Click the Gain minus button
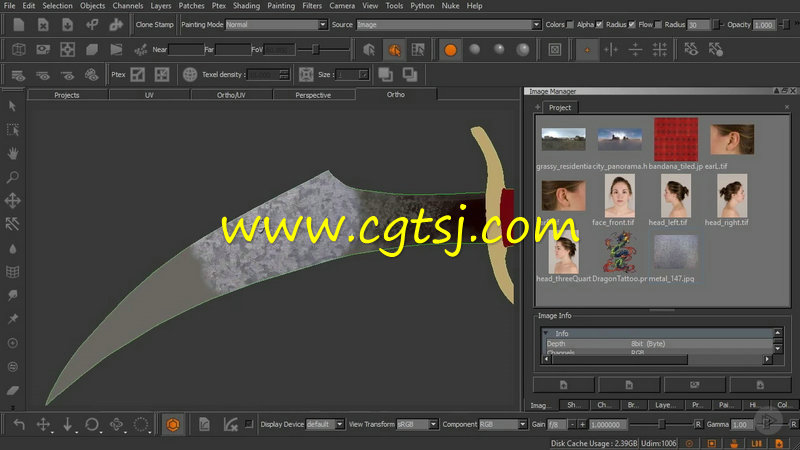Viewport: 800px width, 450px height. tap(572, 424)
